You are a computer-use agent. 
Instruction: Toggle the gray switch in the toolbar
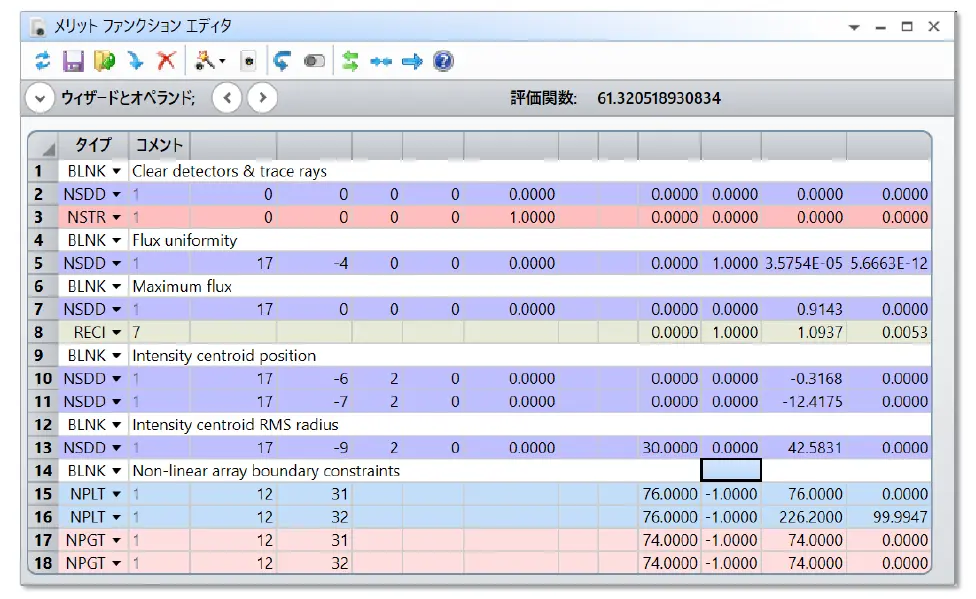point(314,62)
